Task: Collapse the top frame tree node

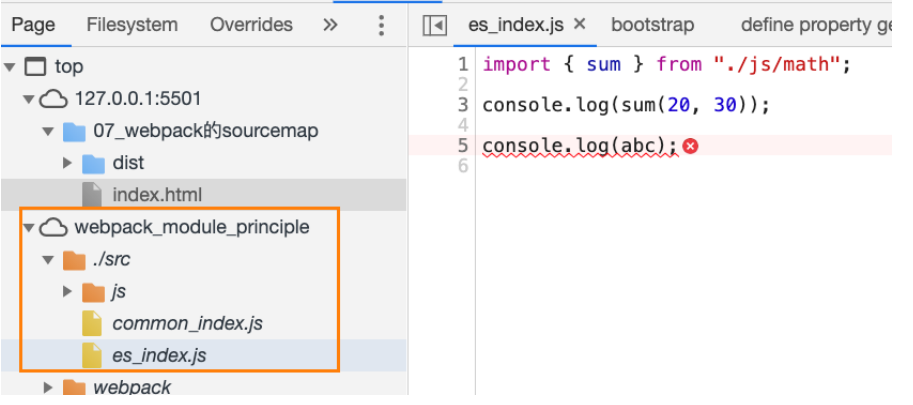Action: (10, 67)
